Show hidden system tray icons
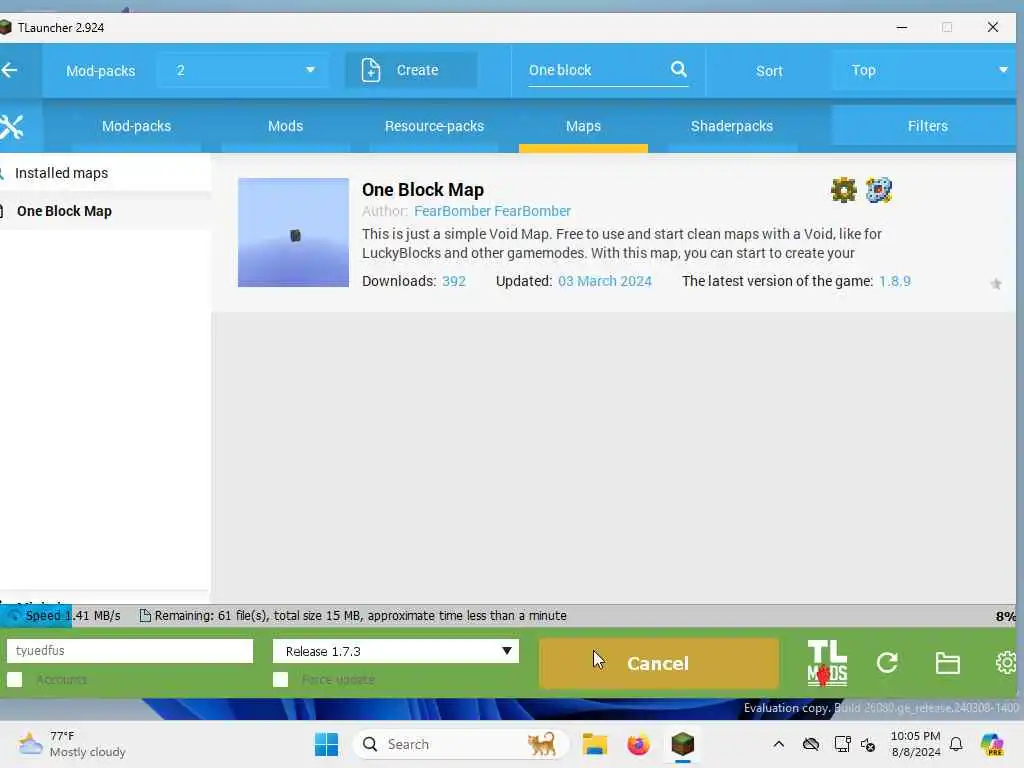 coord(778,744)
